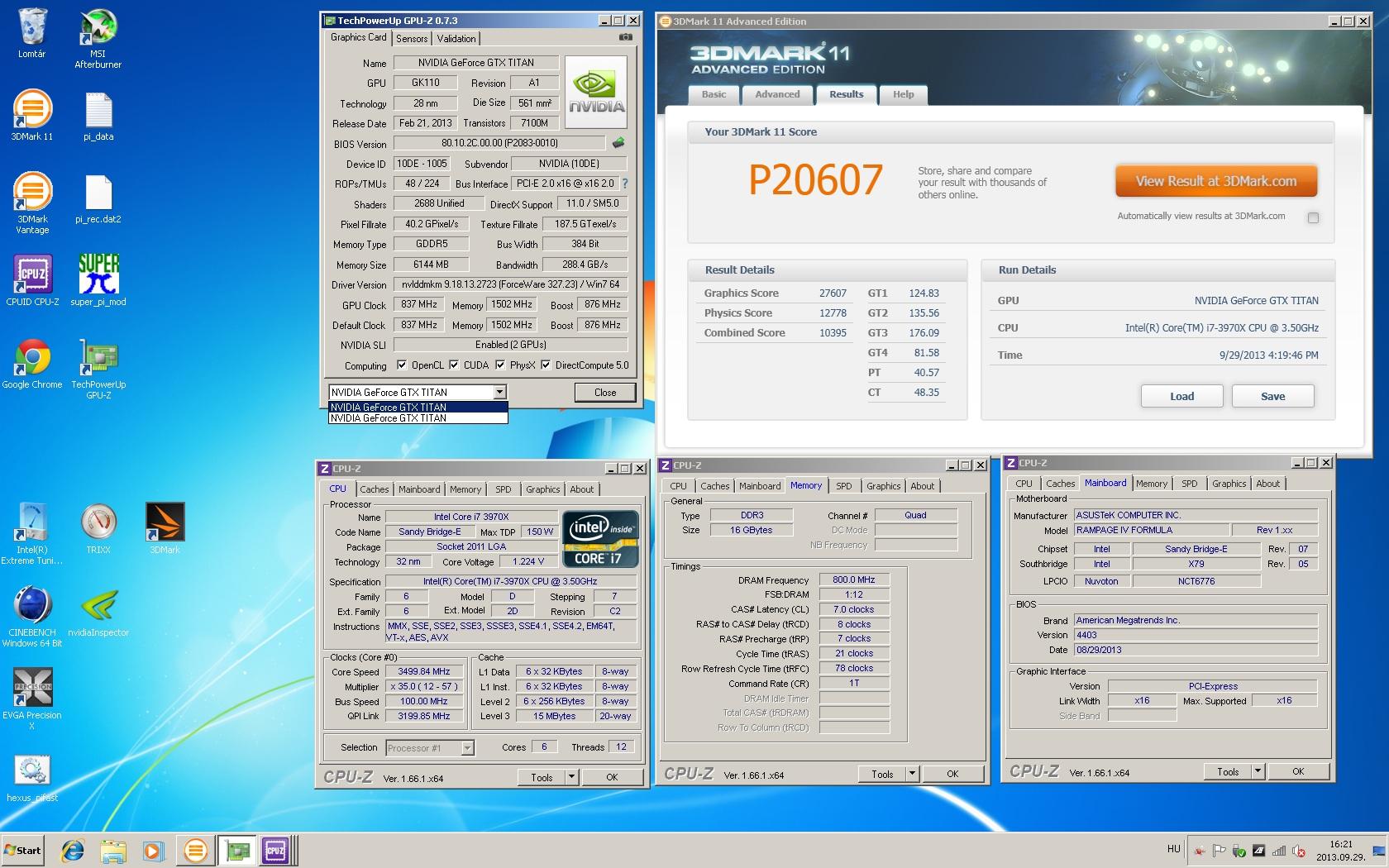This screenshot has width=1389, height=868.
Task: Click the BIOS save chip icon in GPU-Z
Action: 618,143
